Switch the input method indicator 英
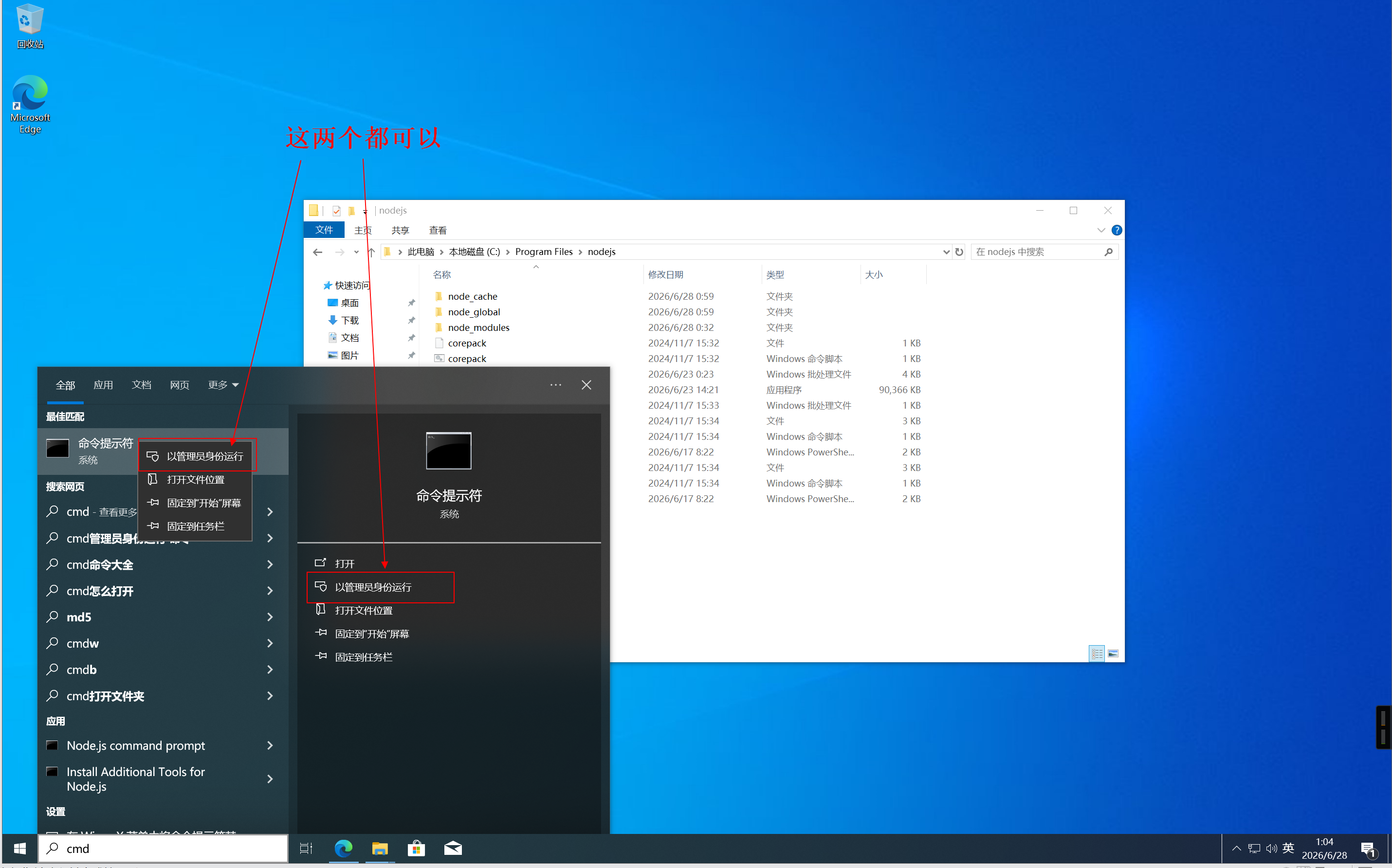Image resolution: width=1392 pixels, height=868 pixels. pyautogui.click(x=1288, y=849)
